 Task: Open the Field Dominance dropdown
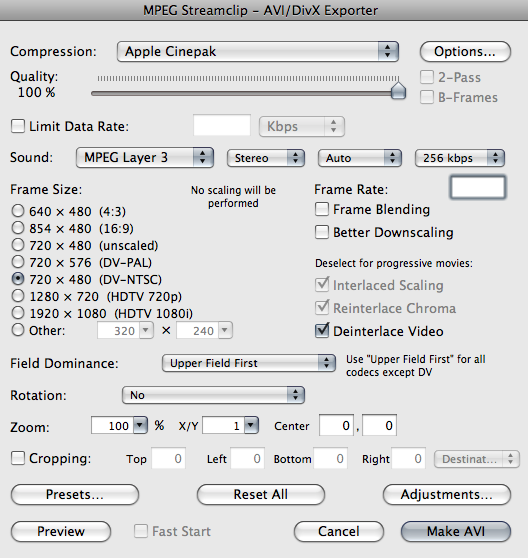(249, 363)
